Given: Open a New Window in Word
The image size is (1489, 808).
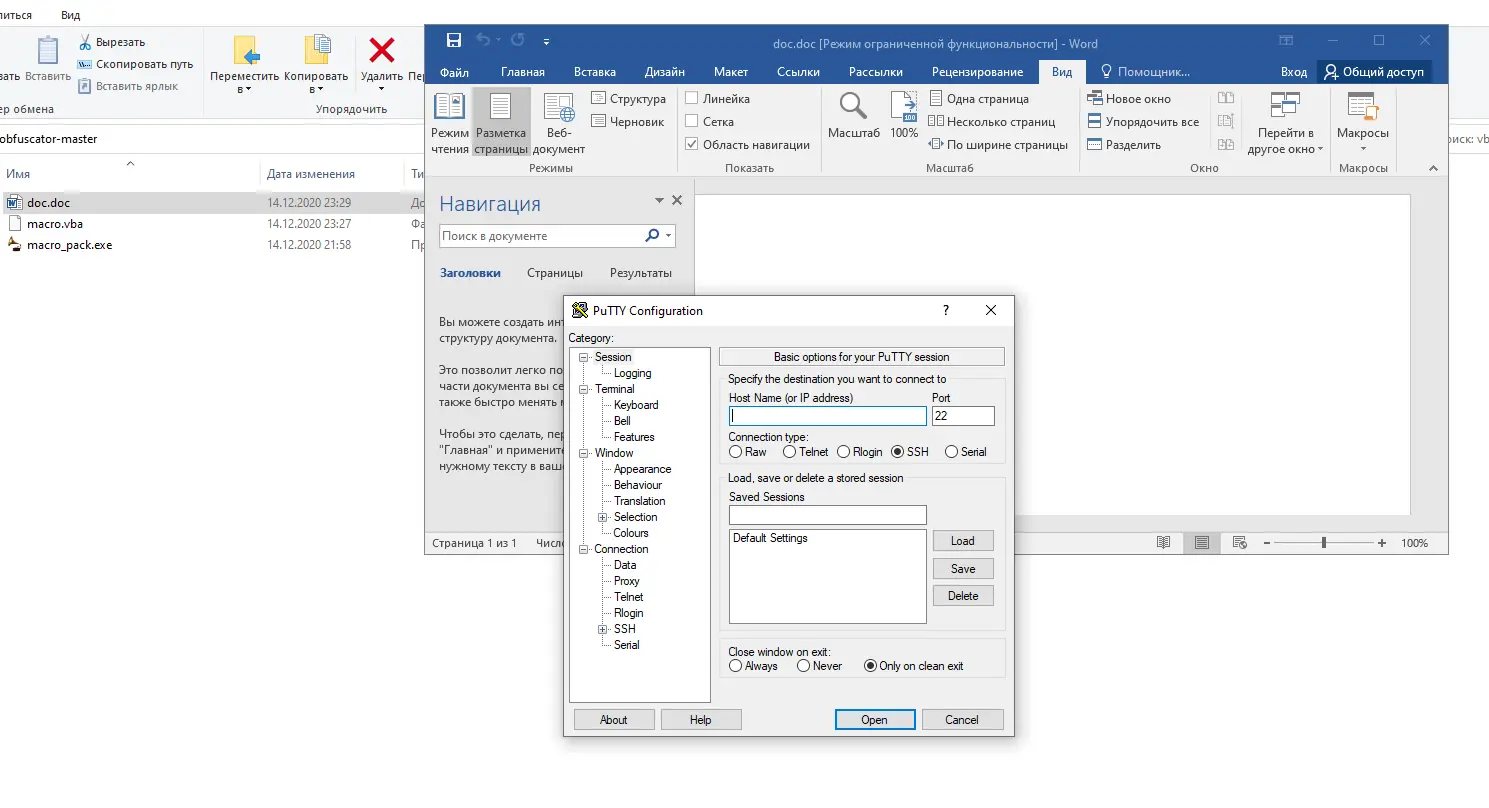Looking at the screenshot, I should coord(1129,99).
